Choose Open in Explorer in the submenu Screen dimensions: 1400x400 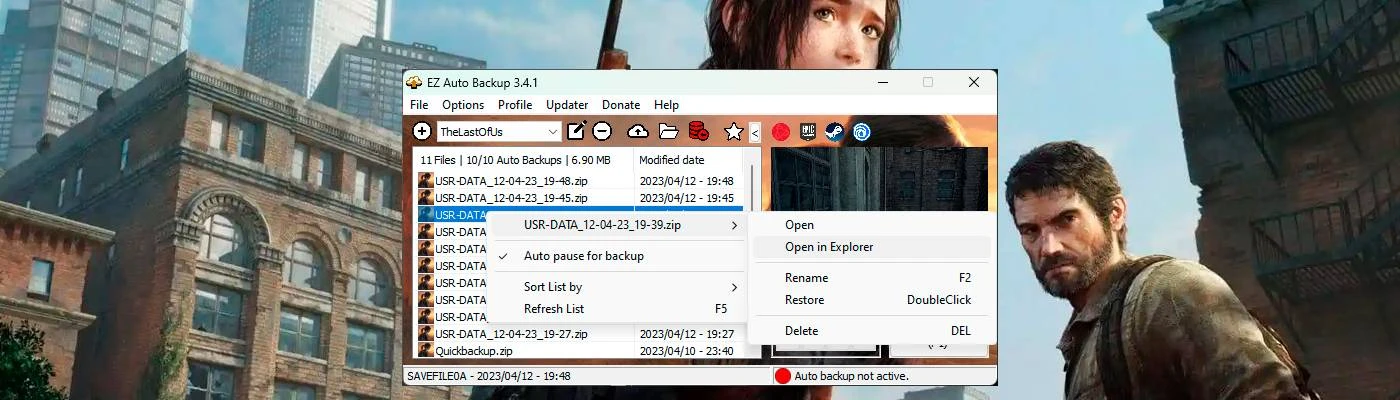coord(873,247)
